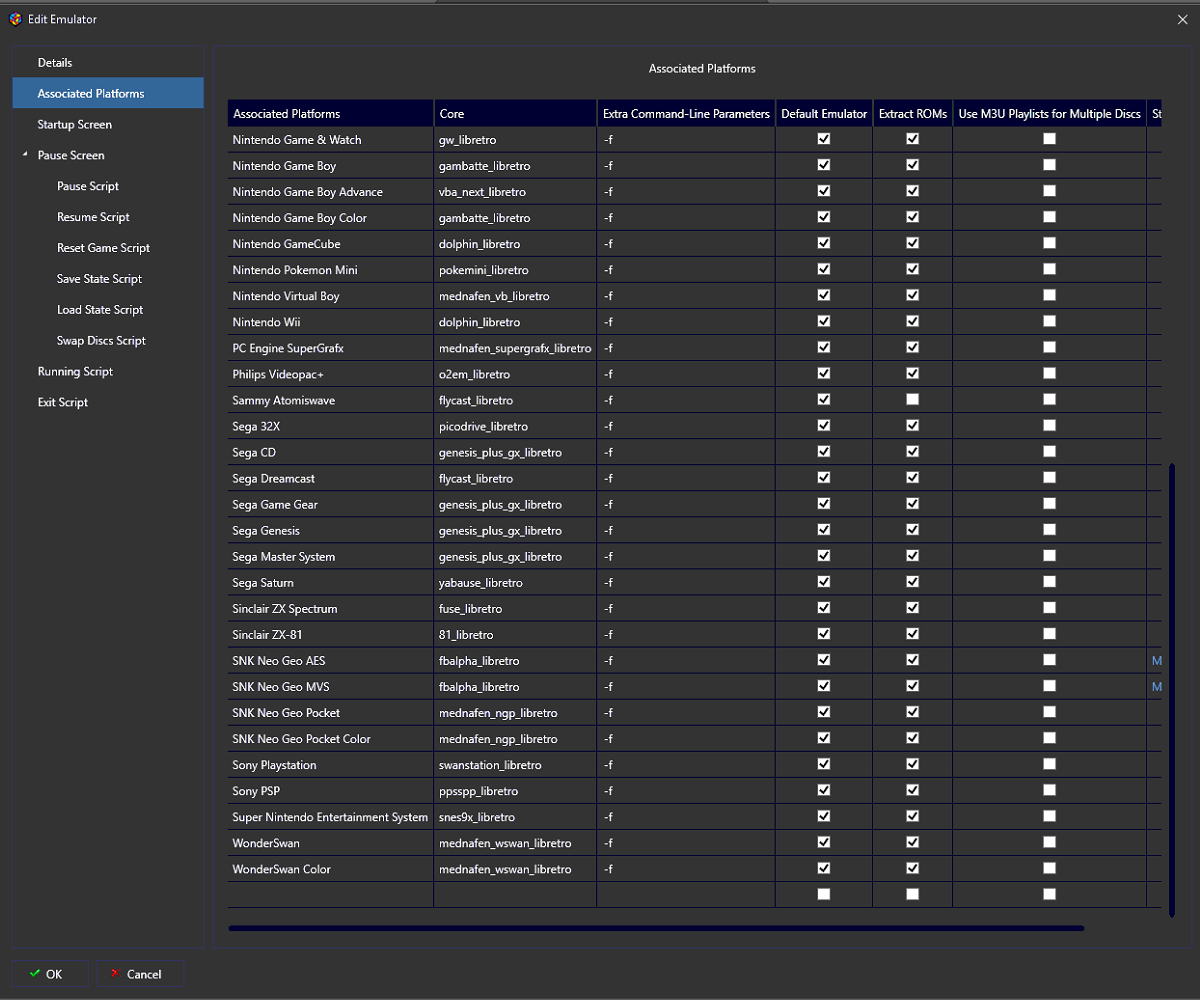Image resolution: width=1200 pixels, height=1000 pixels.
Task: Enable M3U Playlists for Sega Saturn
Action: [1049, 581]
